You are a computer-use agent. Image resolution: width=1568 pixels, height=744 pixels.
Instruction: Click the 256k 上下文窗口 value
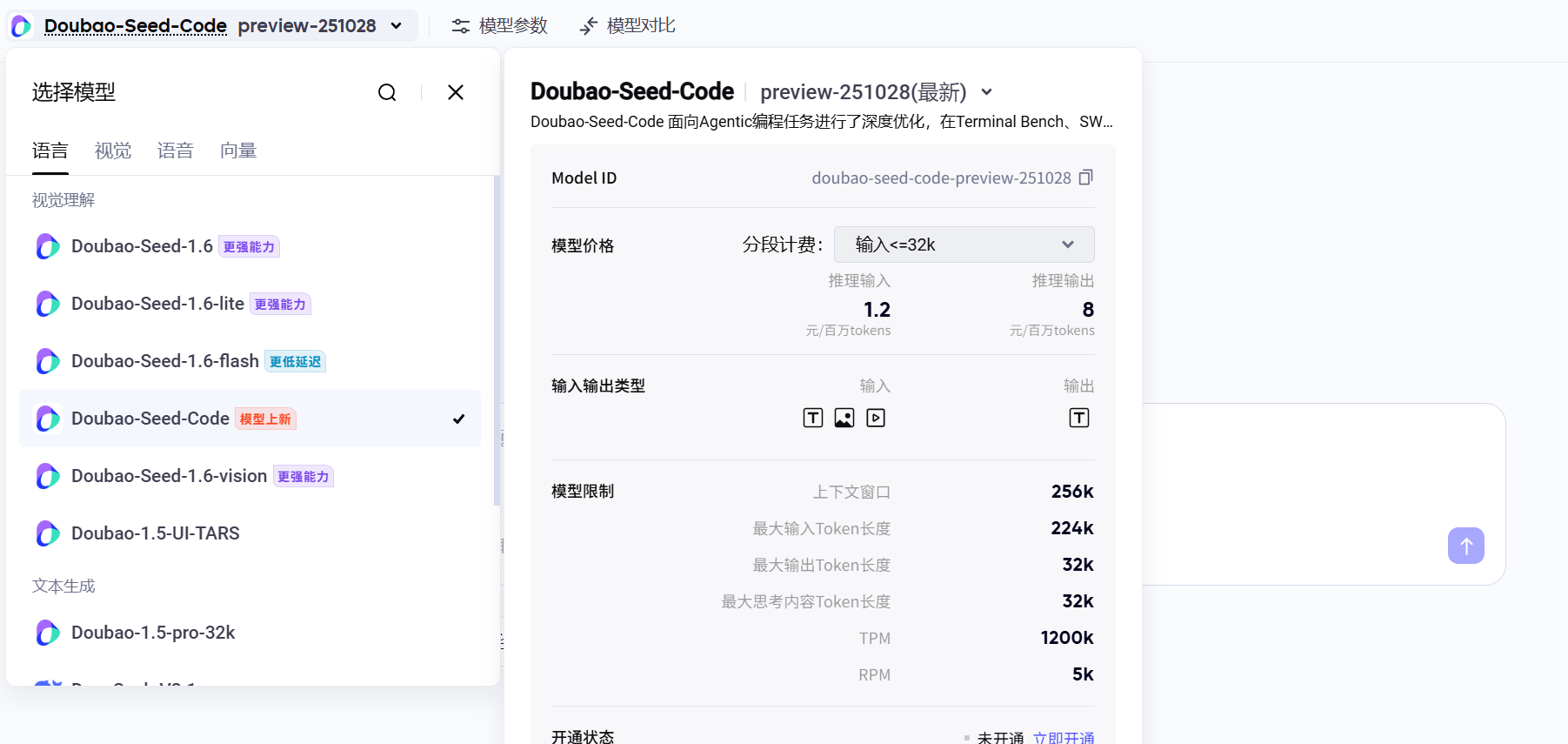click(1072, 492)
